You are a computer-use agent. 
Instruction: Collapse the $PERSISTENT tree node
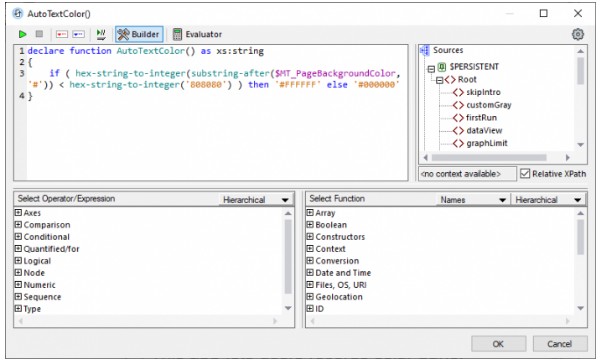coord(431,69)
